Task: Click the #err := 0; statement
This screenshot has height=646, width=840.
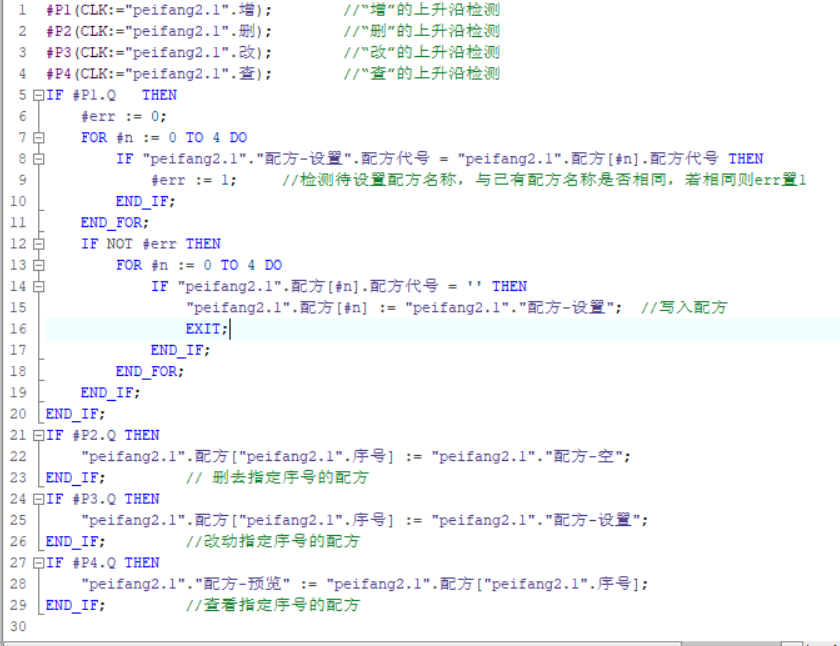Action: click(x=124, y=117)
